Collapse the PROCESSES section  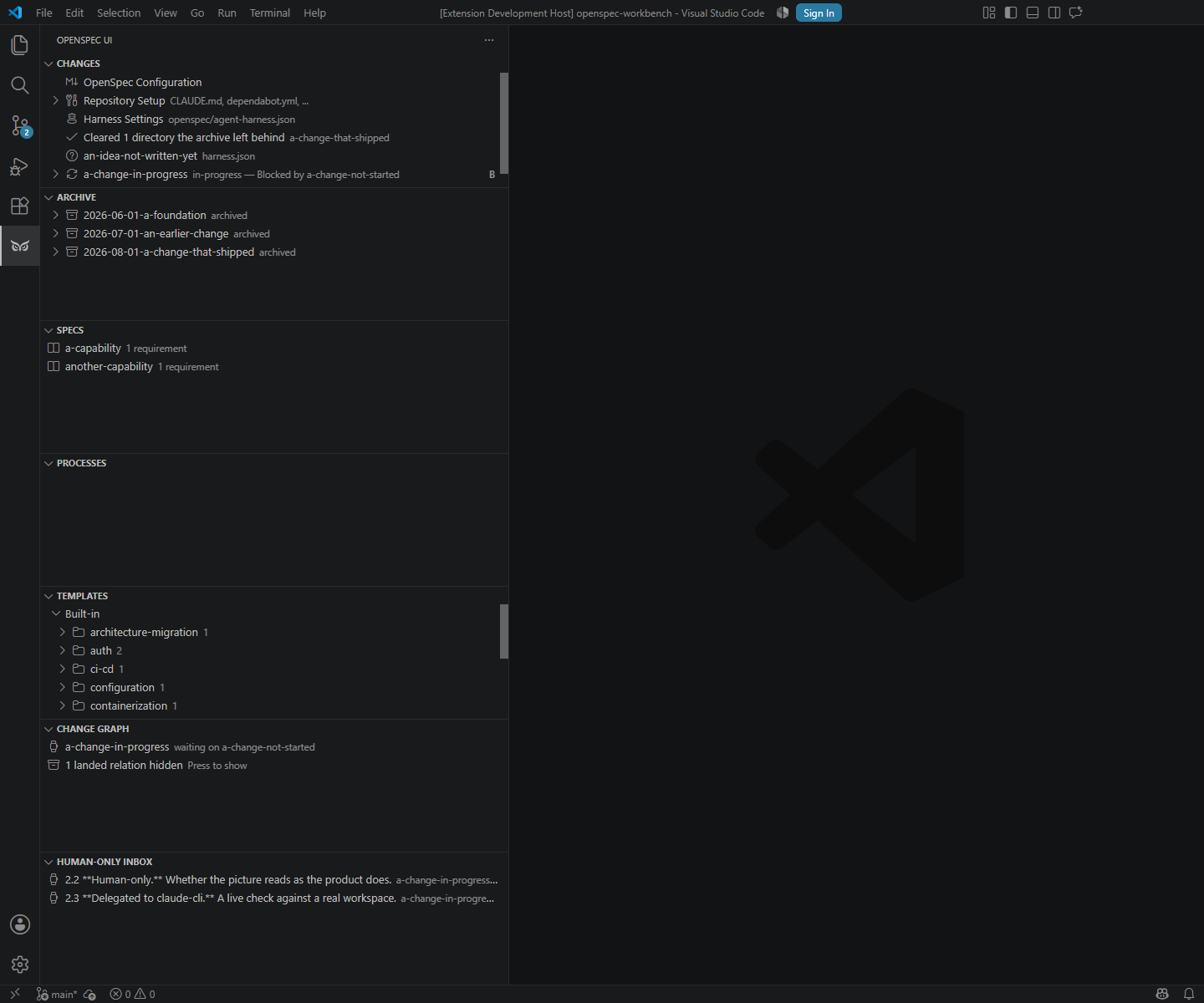(x=48, y=463)
